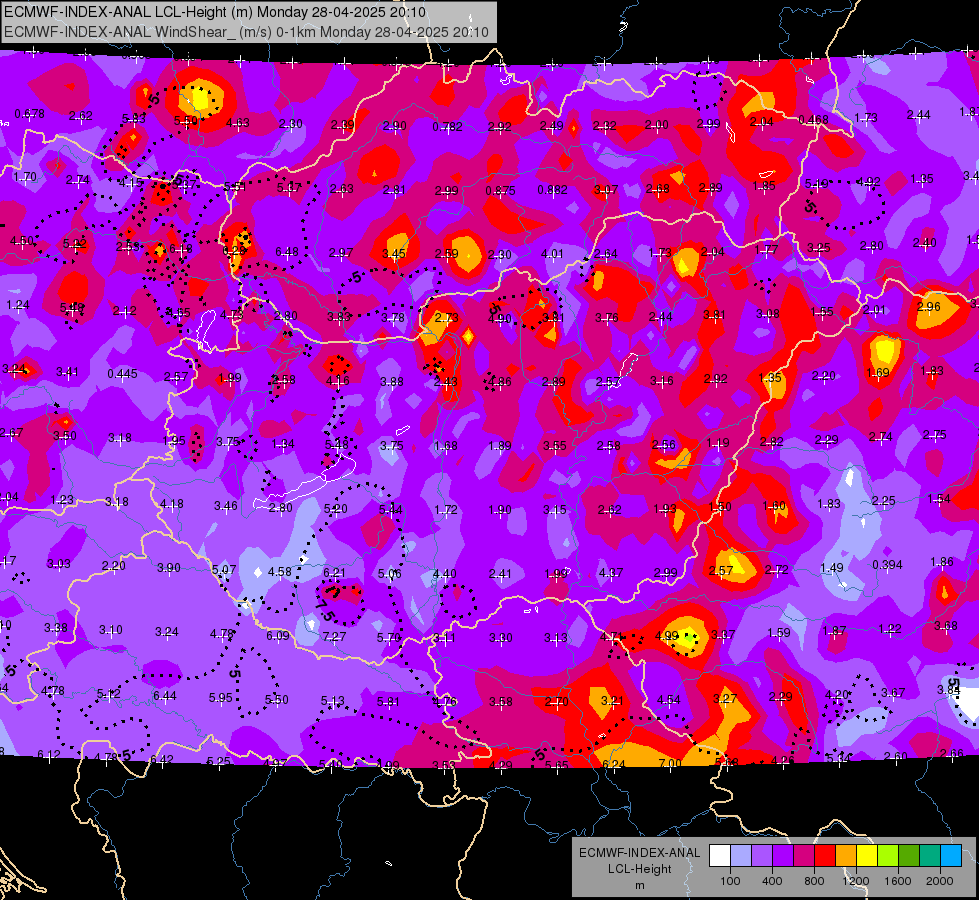Click the orange swatch in the legend colorbar
Screen dimensions: 979x900
coord(846,856)
